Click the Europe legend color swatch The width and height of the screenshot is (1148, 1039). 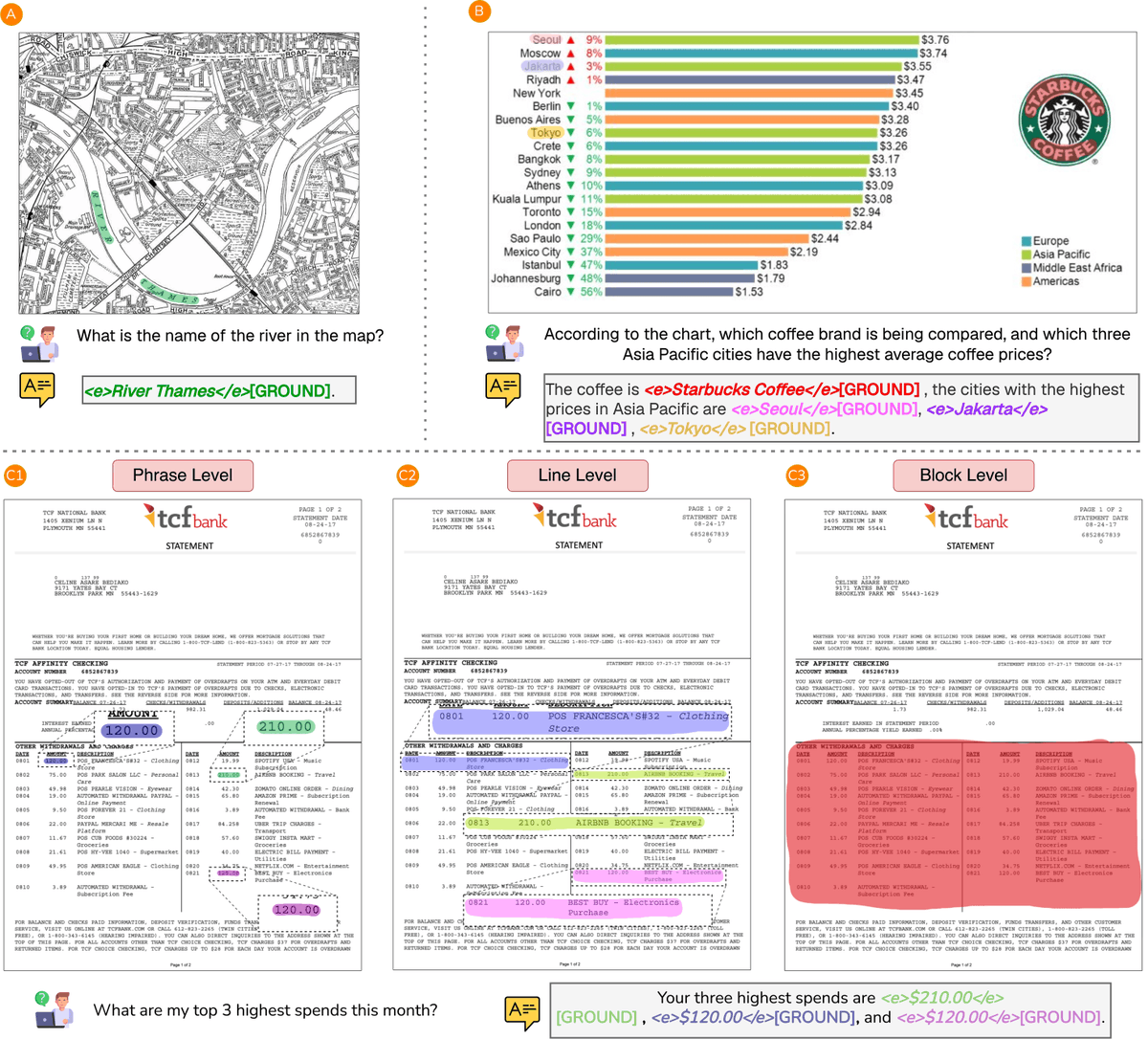(x=1027, y=241)
